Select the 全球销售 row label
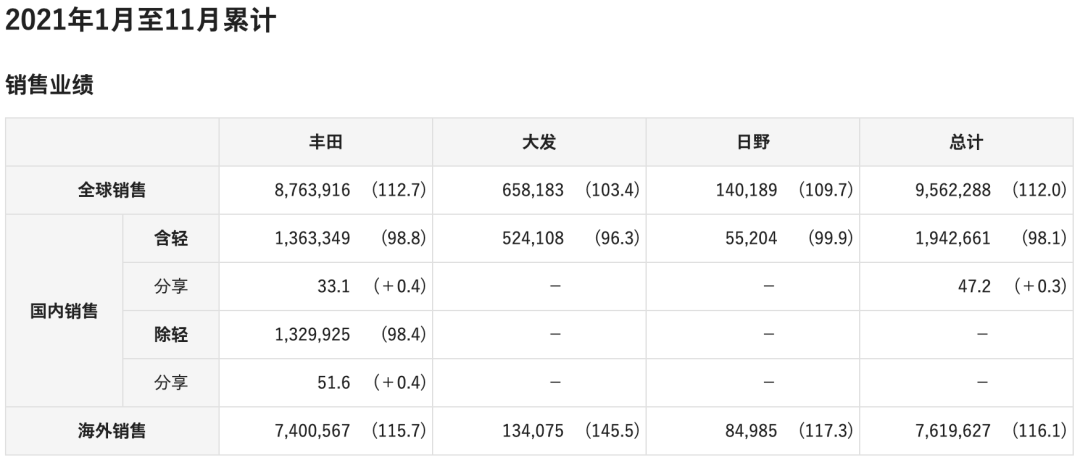This screenshot has height=463, width=1080. [112, 190]
